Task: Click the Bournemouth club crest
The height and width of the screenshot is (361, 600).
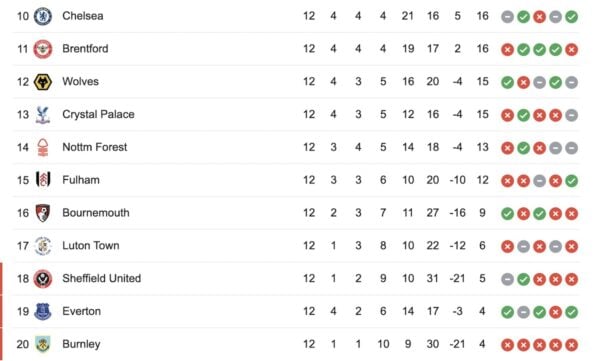Action: (x=43, y=213)
